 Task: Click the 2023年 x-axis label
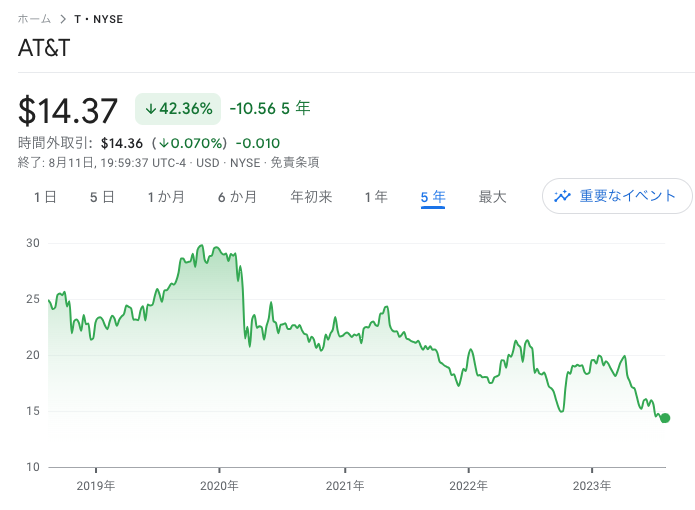[592, 486]
